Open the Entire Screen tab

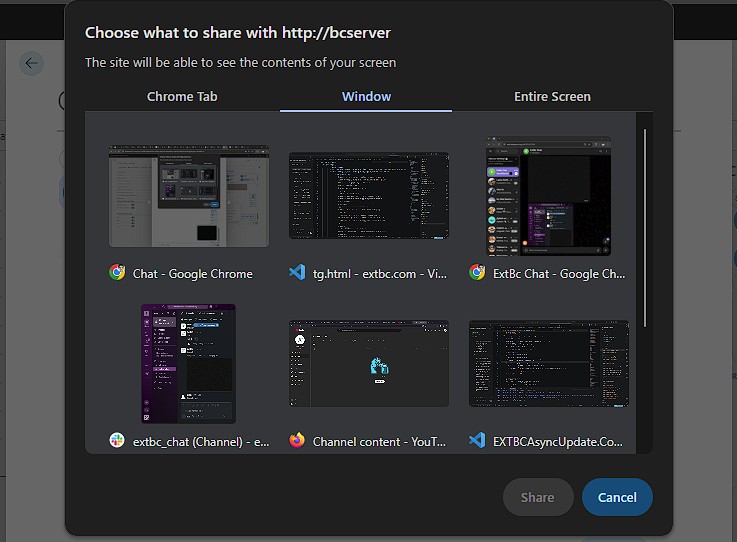(x=552, y=97)
